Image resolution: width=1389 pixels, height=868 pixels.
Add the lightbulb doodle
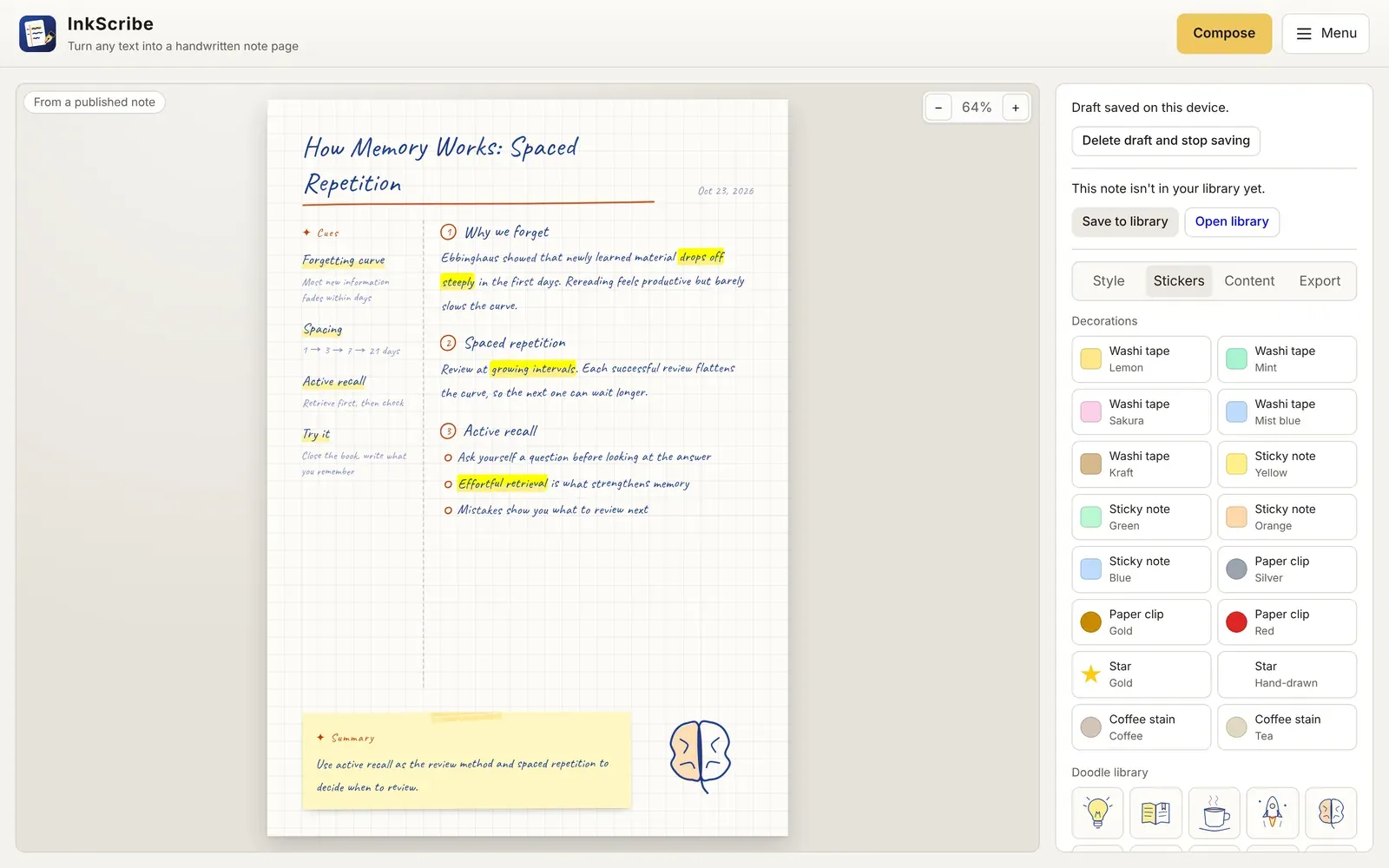(1097, 812)
